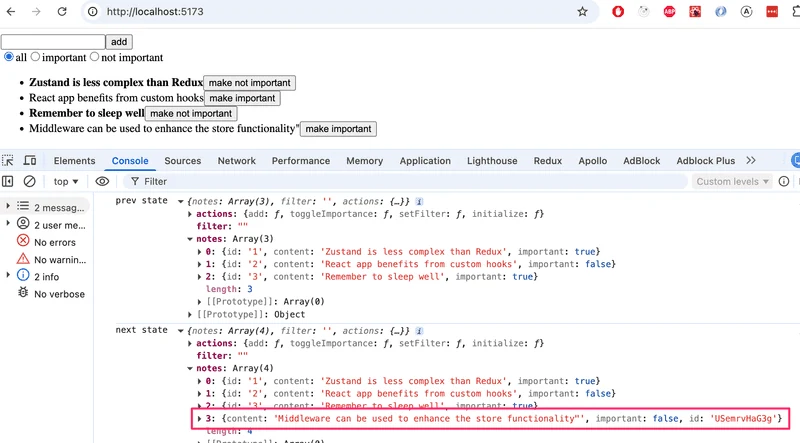800x443 pixels.
Task: Bookmark this page with the star
Action: click(582, 11)
